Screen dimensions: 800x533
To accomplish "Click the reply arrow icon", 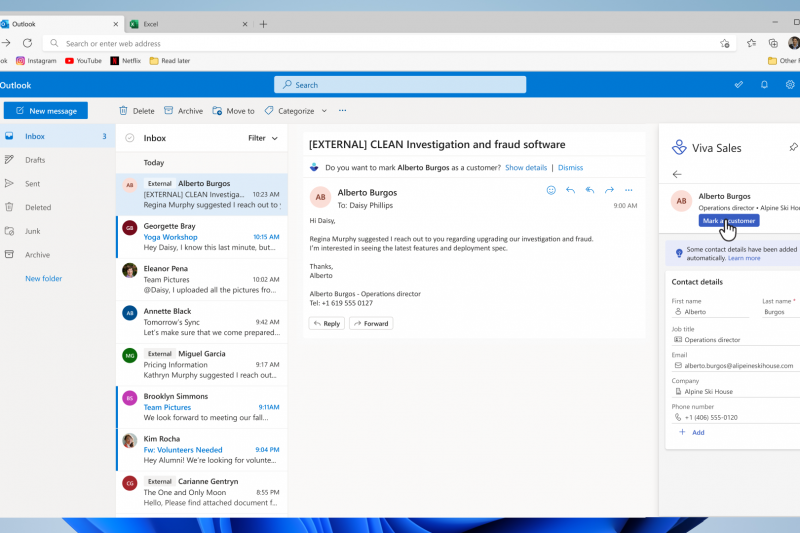I will pos(570,190).
